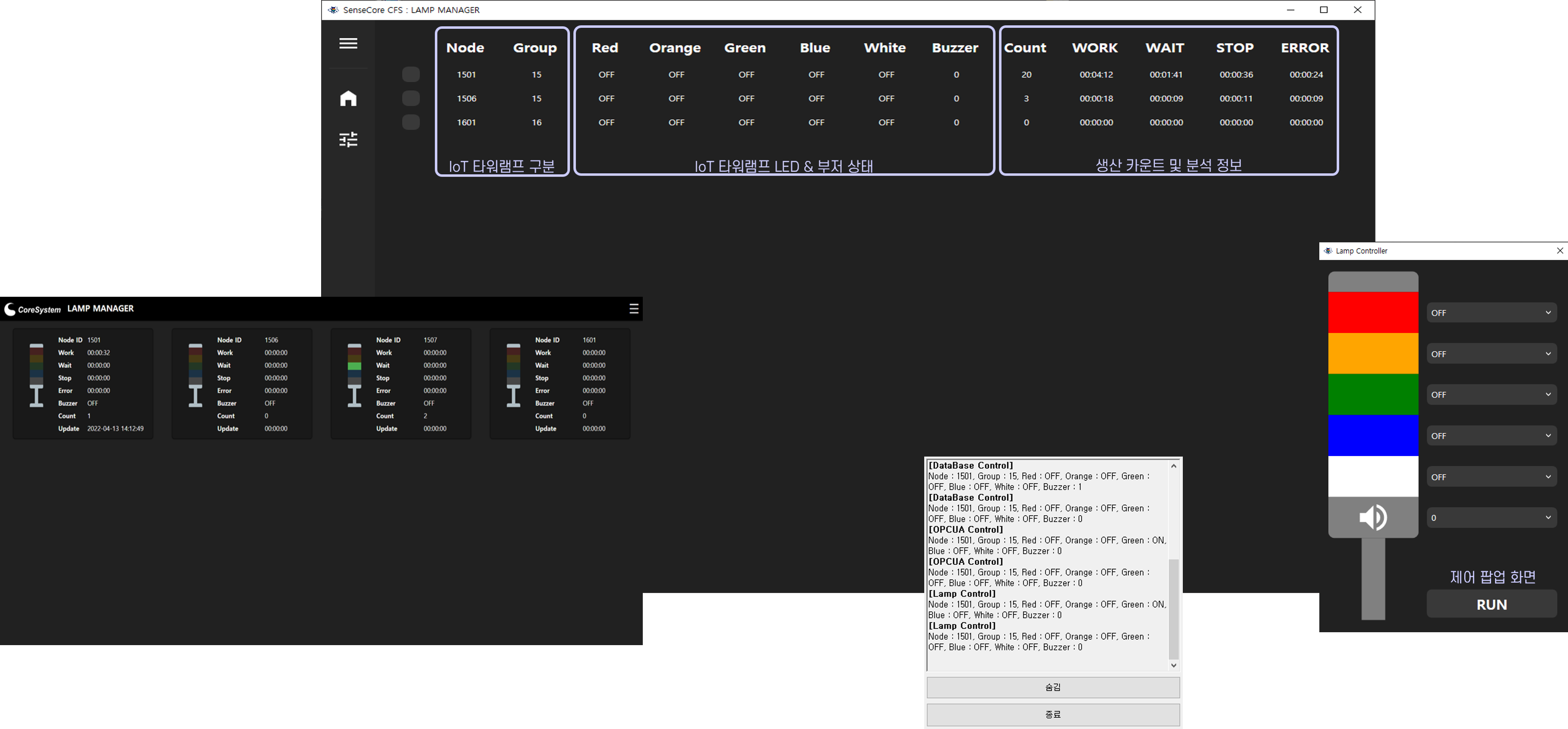Go to the Home icon in sidebar
The width and height of the screenshot is (1568, 729).
(348, 98)
